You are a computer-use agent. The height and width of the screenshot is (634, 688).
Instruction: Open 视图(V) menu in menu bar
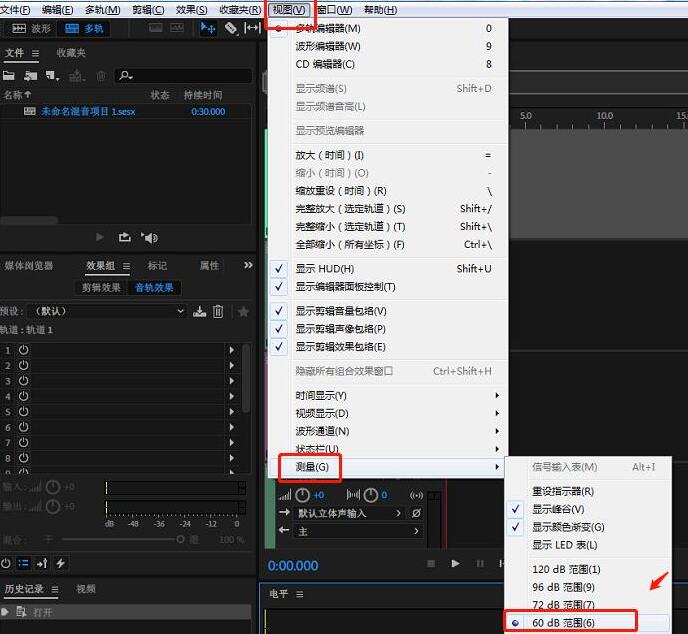click(x=289, y=10)
